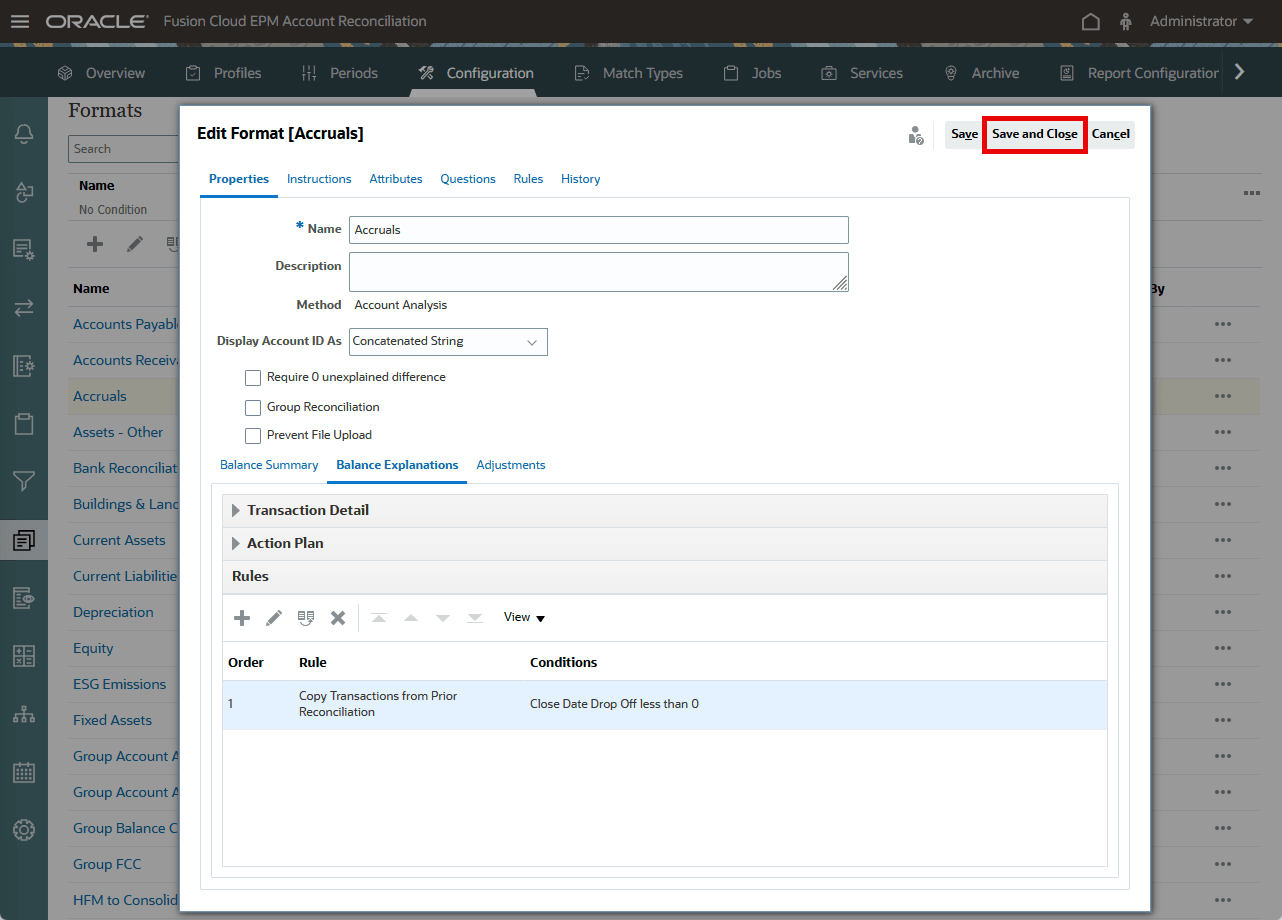Image resolution: width=1282 pixels, height=920 pixels.
Task: Delete the selected rule with X icon
Action: tap(338, 618)
